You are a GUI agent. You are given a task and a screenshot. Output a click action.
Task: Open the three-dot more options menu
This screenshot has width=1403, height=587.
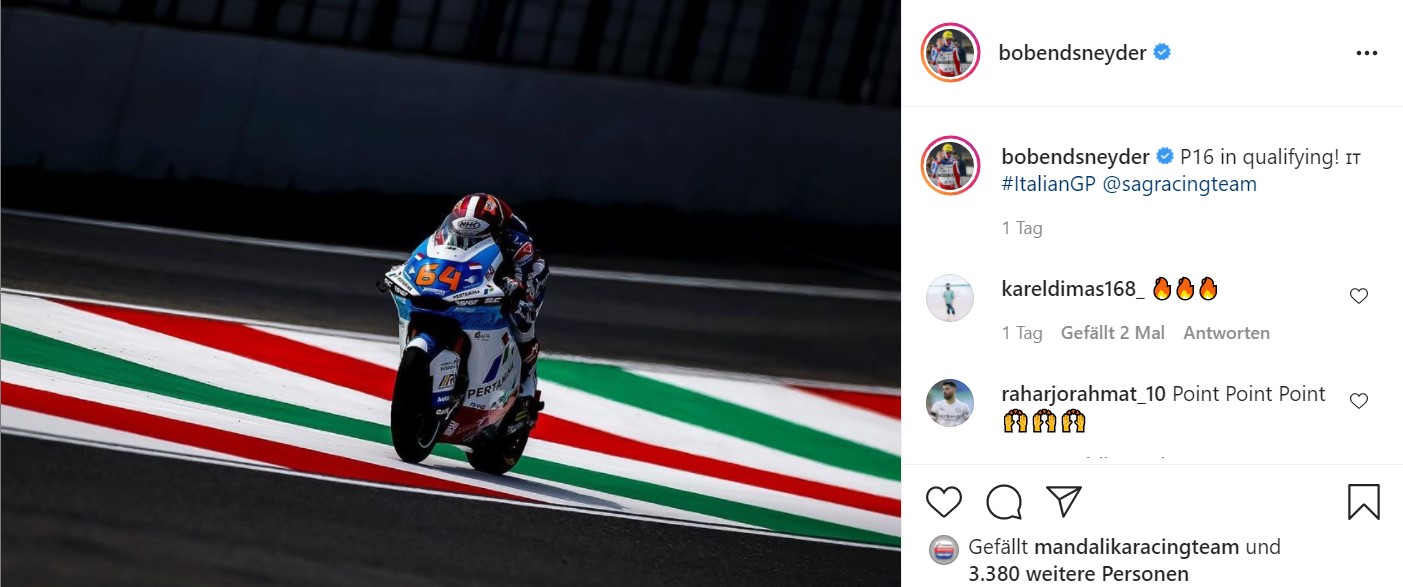[x=1367, y=54]
